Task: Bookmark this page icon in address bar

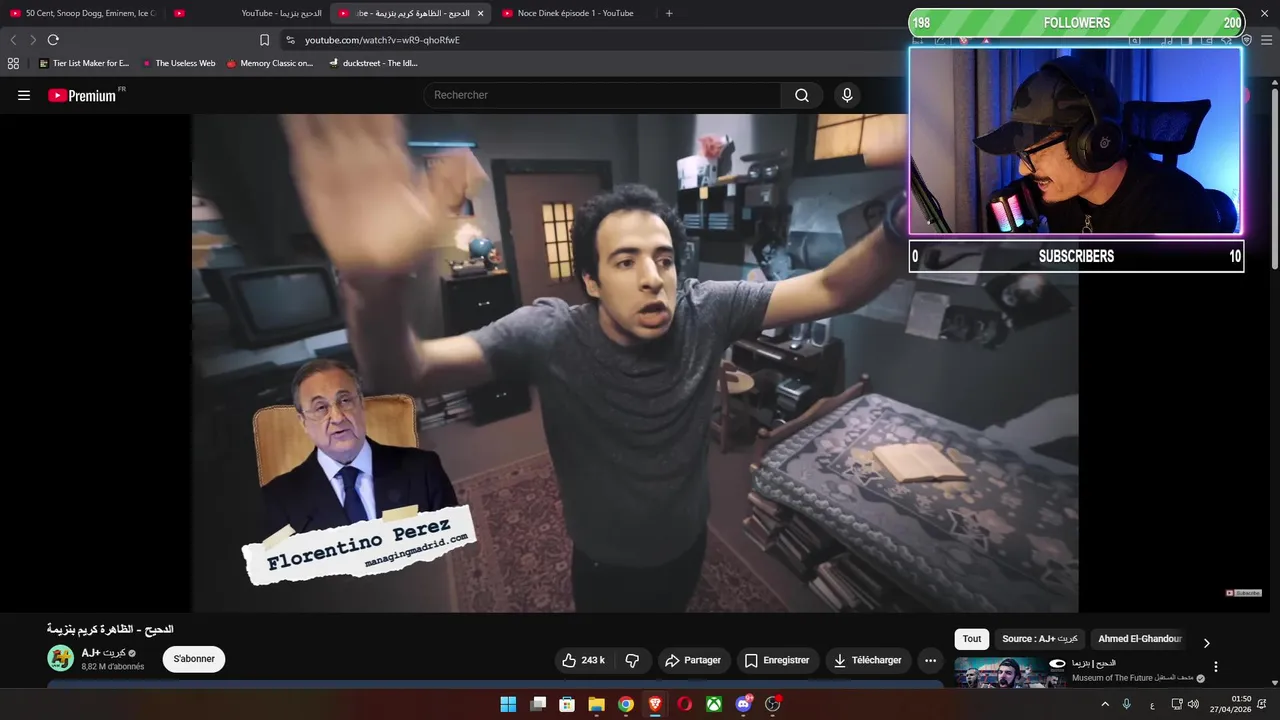Action: [x=264, y=40]
